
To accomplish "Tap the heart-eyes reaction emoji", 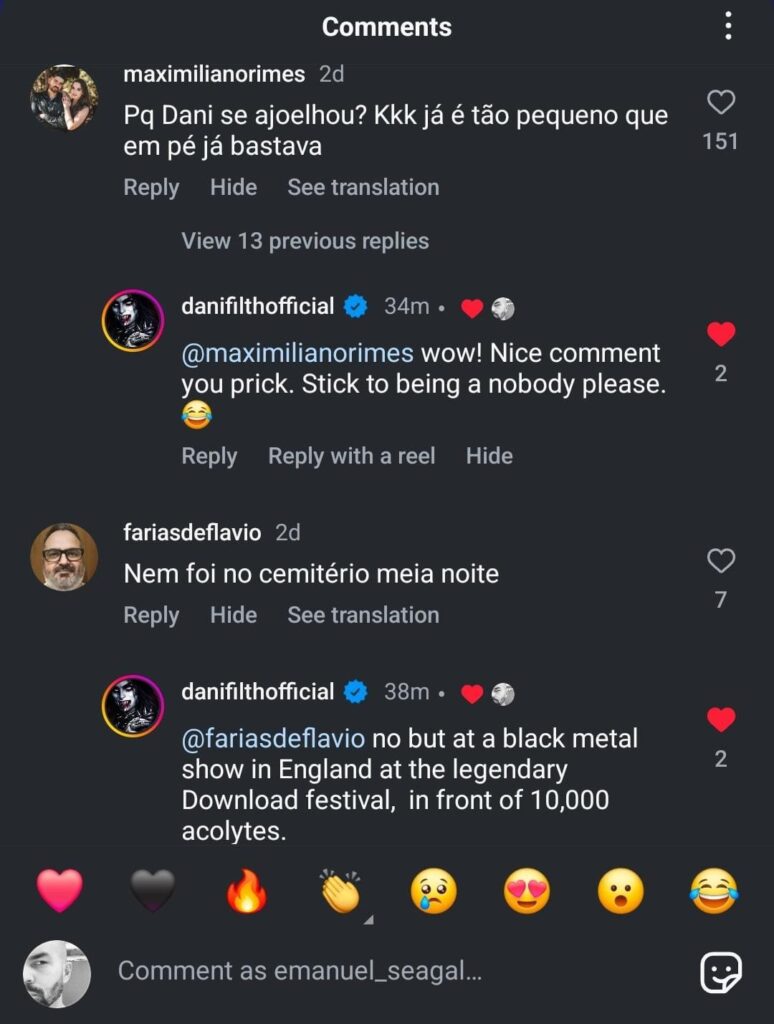I will [526, 890].
